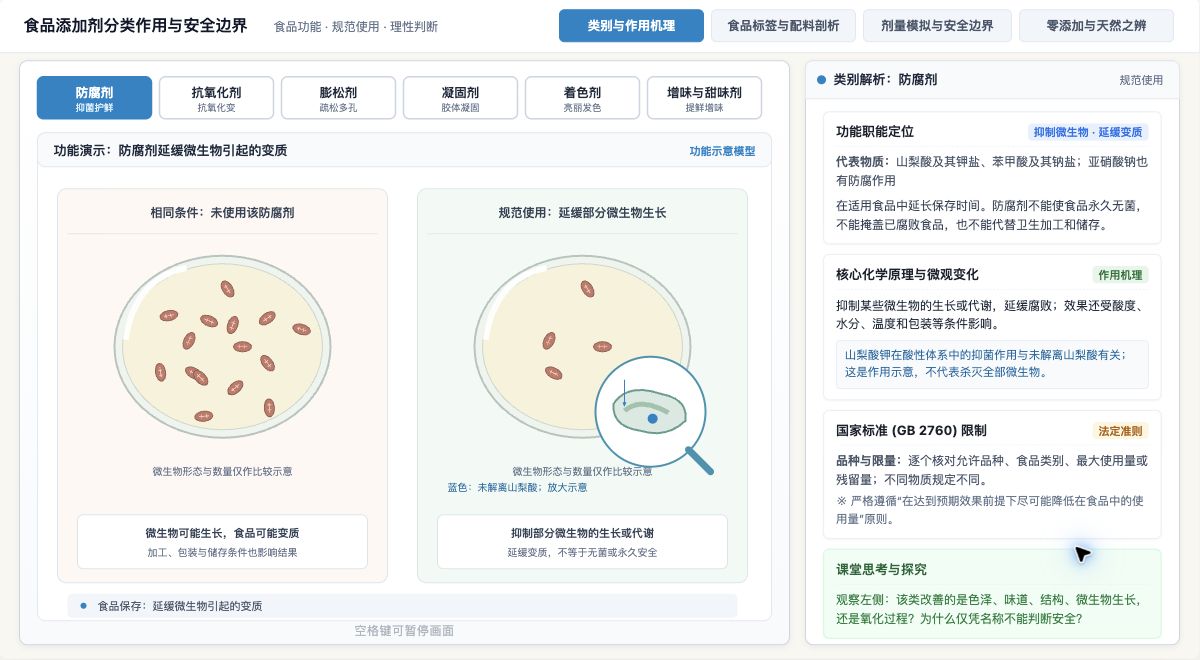Image resolution: width=1200 pixels, height=660 pixels.
Task: Click the blue dot beside 食品保存
Action: pos(83,606)
